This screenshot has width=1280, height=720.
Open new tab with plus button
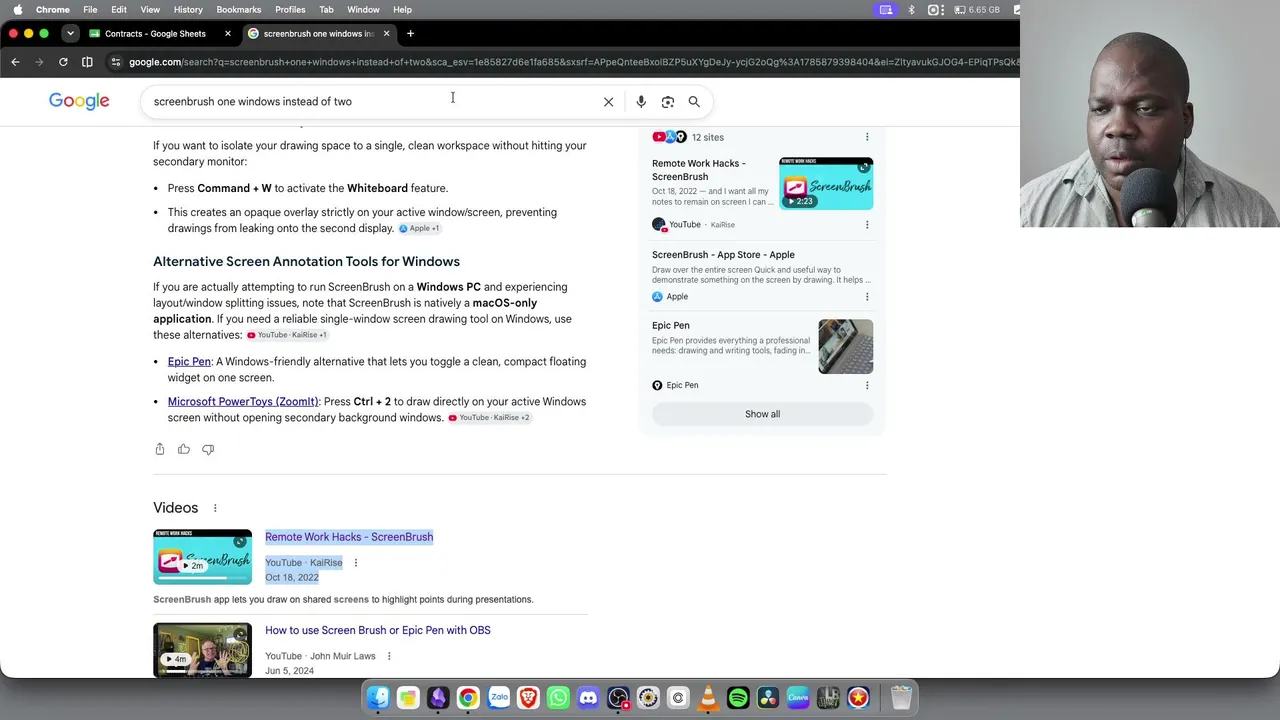tap(410, 33)
